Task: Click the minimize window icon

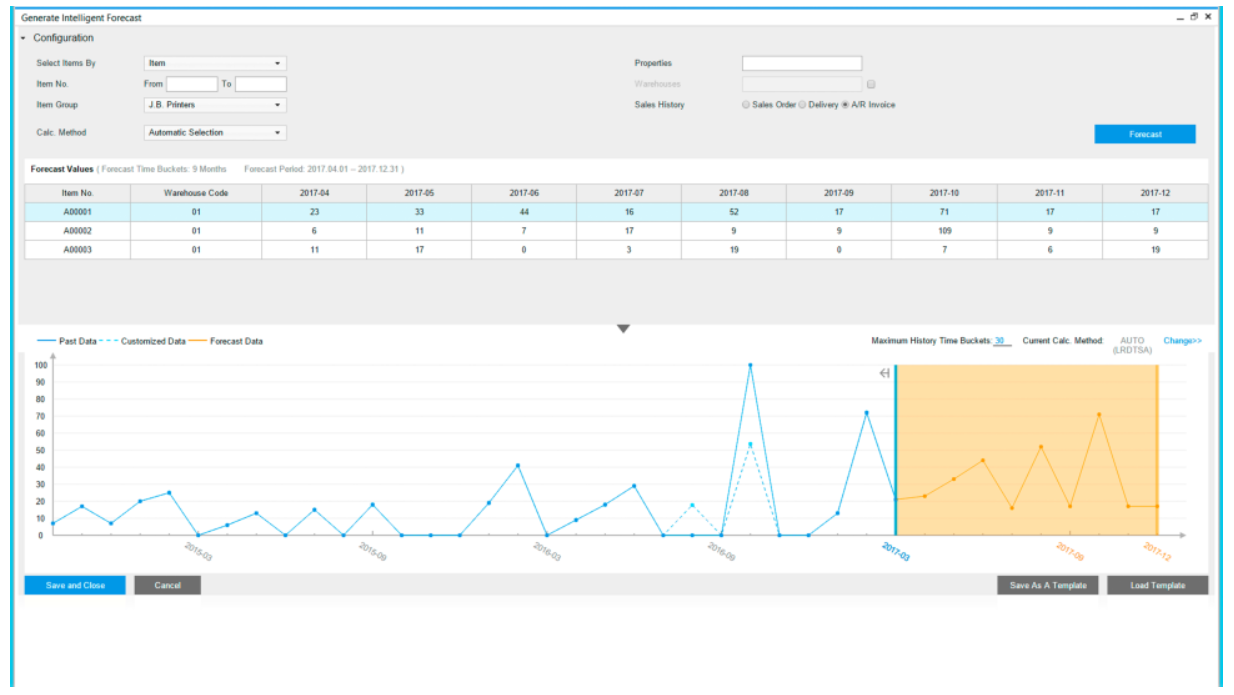Action: [x=1180, y=17]
